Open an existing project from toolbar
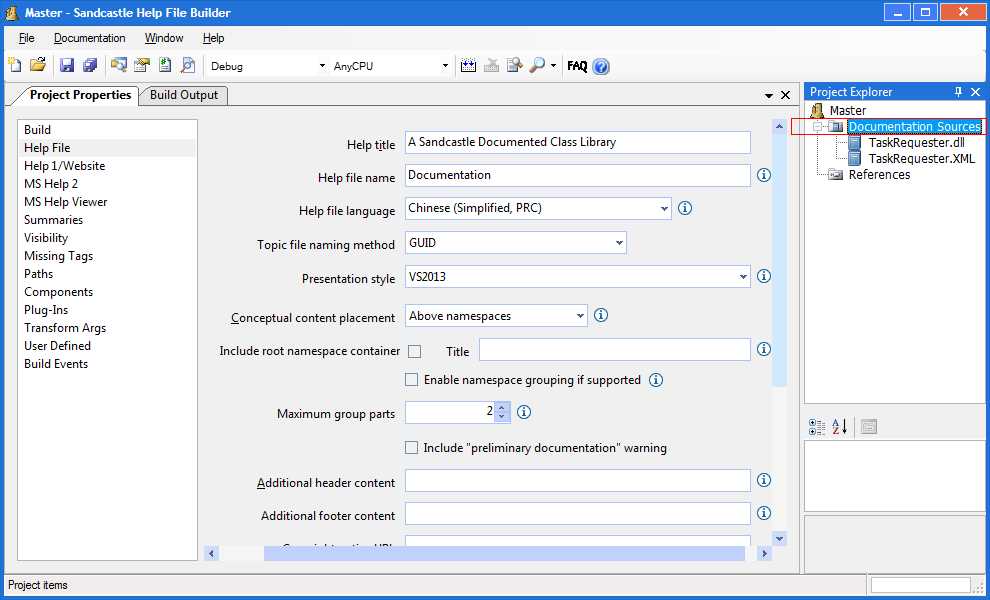Screen dimensions: 990x600 pyautogui.click(x=38, y=65)
